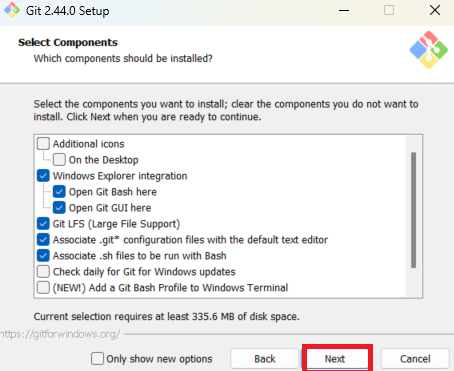This screenshot has height=371, width=454.
Task: Click the disk space requirement text
Action: click(x=167, y=316)
